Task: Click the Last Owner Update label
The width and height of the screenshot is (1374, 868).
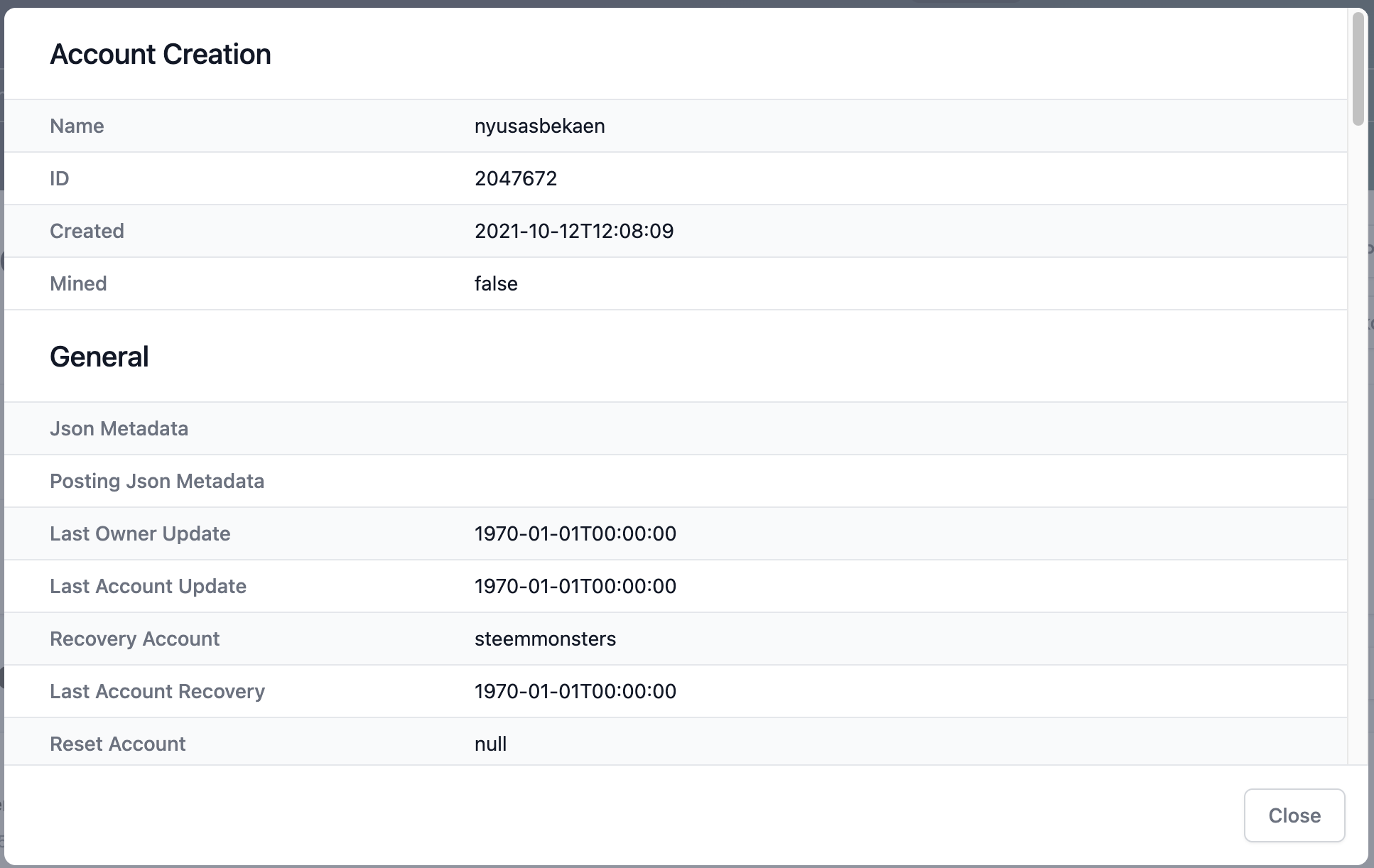Action: tap(140, 533)
